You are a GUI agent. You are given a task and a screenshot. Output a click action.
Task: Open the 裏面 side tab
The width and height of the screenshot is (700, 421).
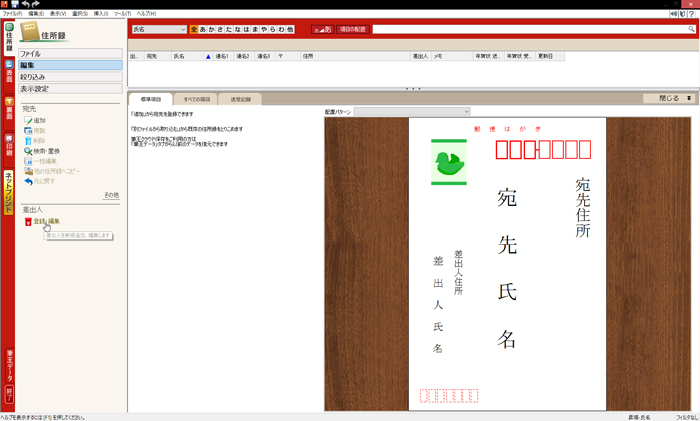click(8, 109)
